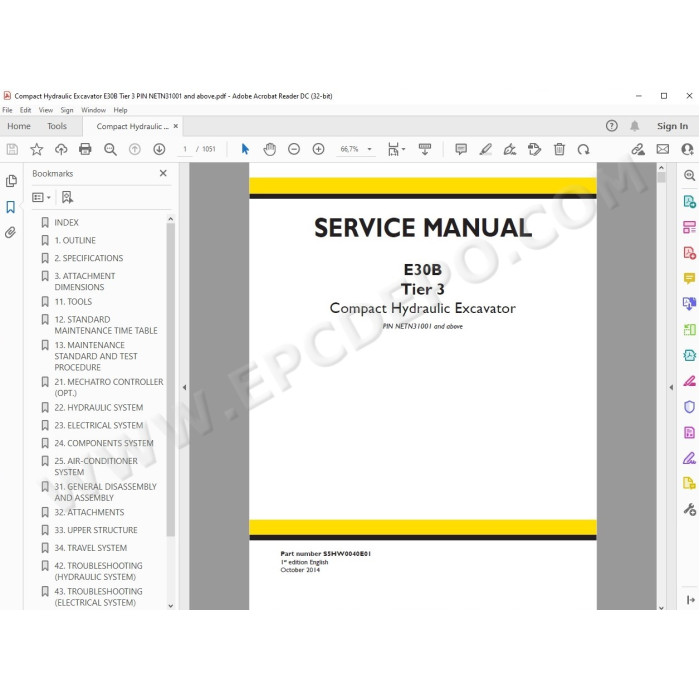Open 22. HYDRAULIC SYSTEM bookmark
Viewport: 700px width, 700px height.
click(98, 408)
